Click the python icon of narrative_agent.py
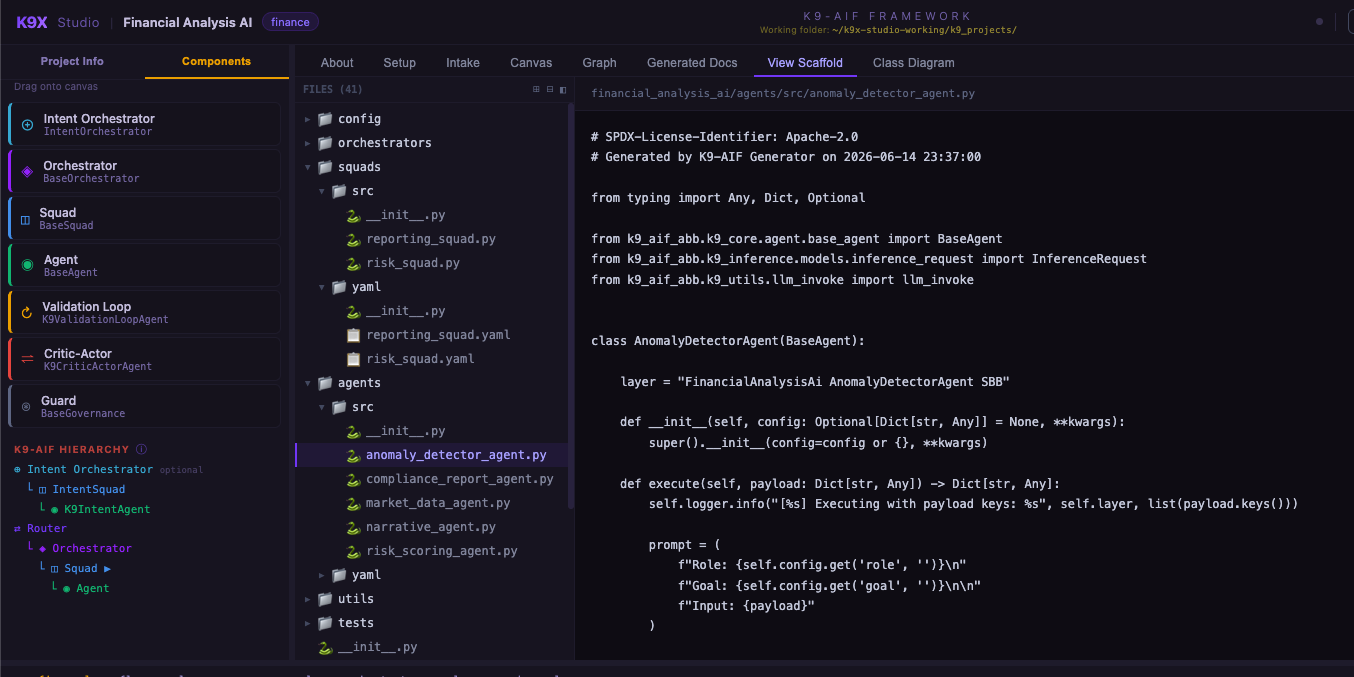The image size is (1354, 677). [353, 527]
